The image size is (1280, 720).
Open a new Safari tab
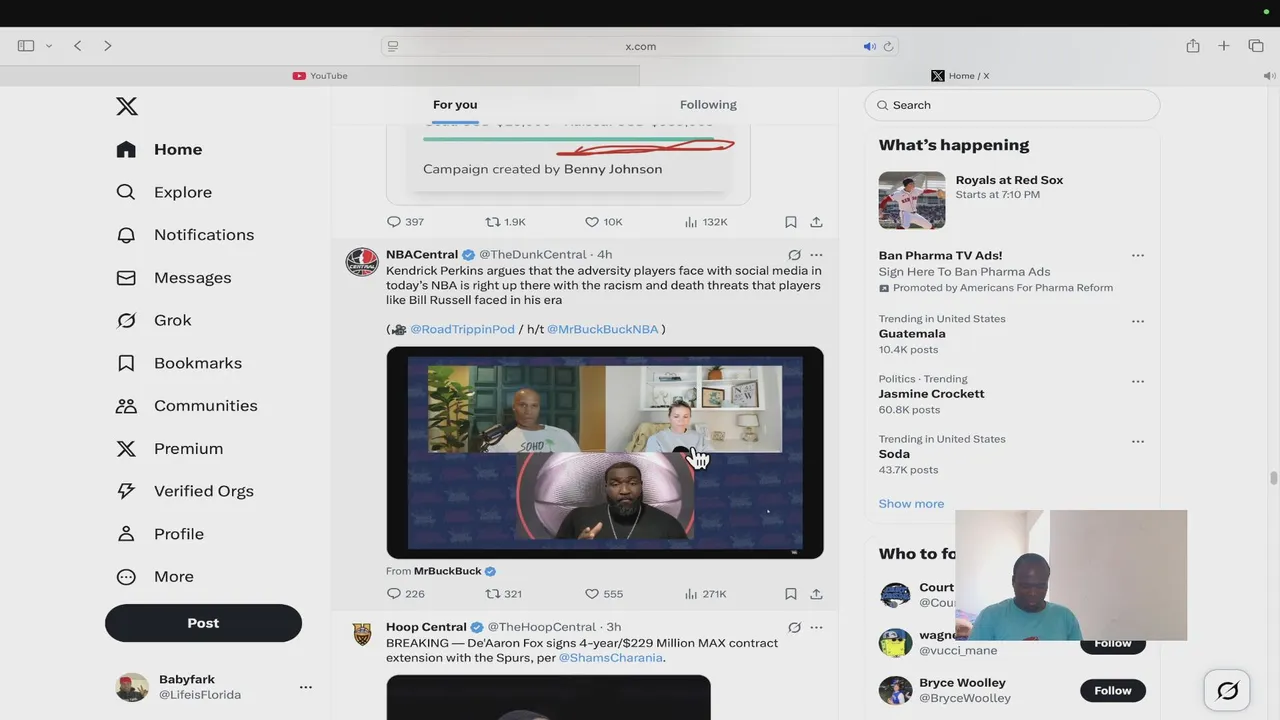tap(1224, 46)
